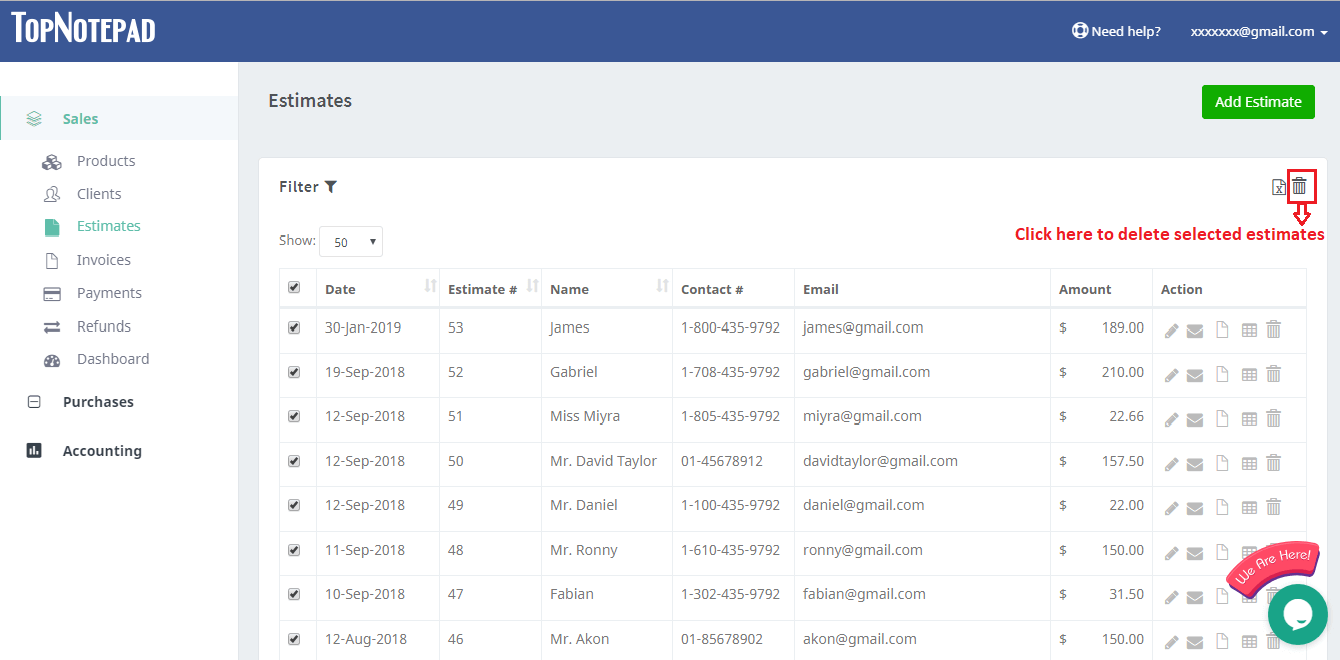Screen dimensions: 1340x660
Task: Edit Gabriel's estimate using the pencil icon
Action: pyautogui.click(x=1172, y=375)
